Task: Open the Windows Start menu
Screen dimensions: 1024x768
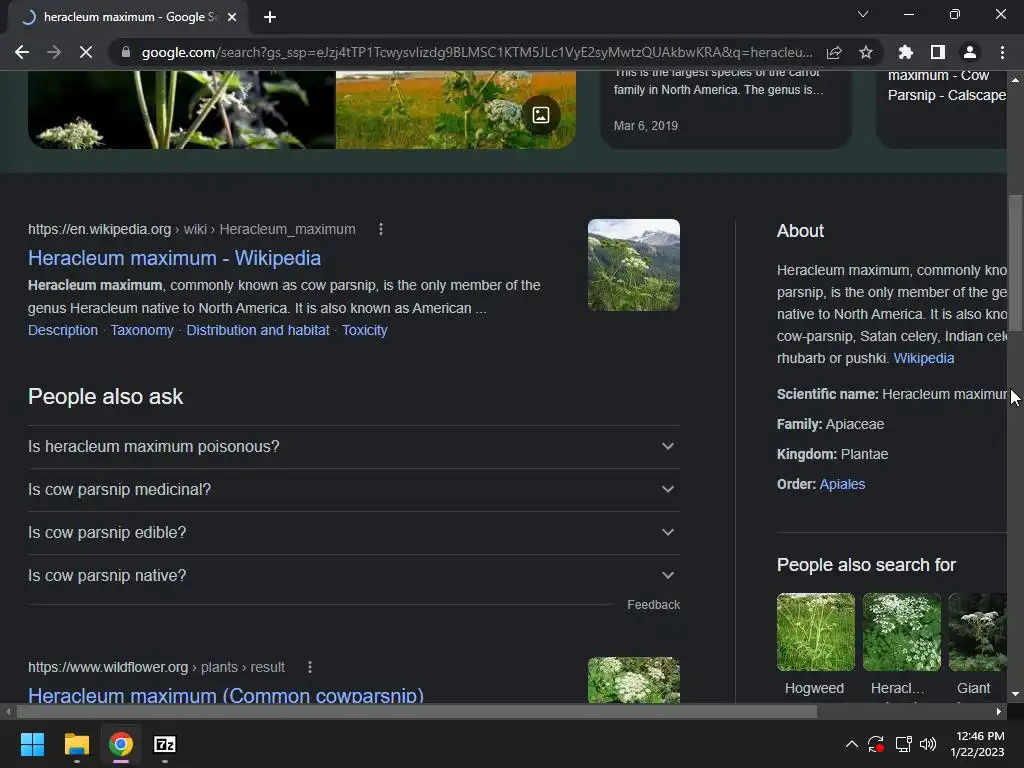Action: pyautogui.click(x=32, y=744)
